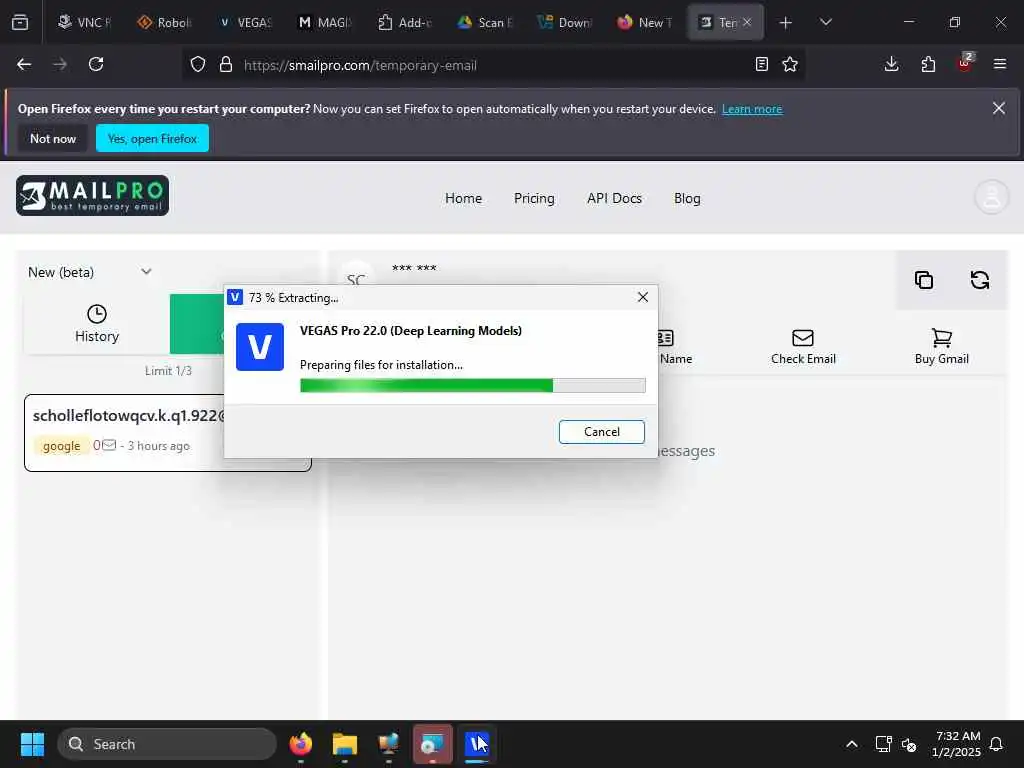Switch to the Add-ons browser tab

pyautogui.click(x=405, y=23)
